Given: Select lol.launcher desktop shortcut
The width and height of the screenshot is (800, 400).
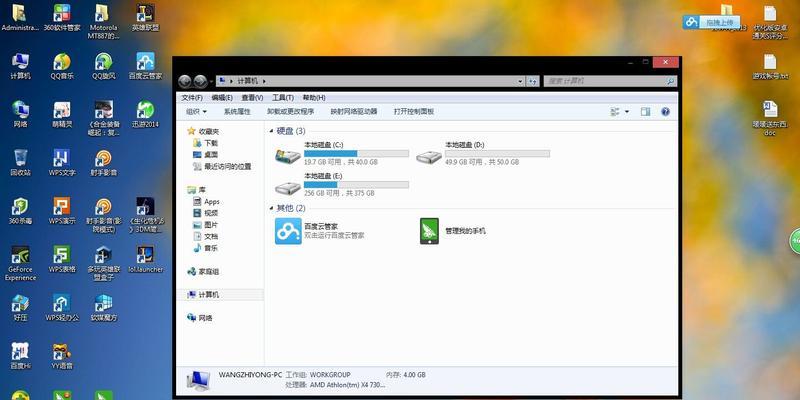Looking at the screenshot, I should tap(145, 259).
